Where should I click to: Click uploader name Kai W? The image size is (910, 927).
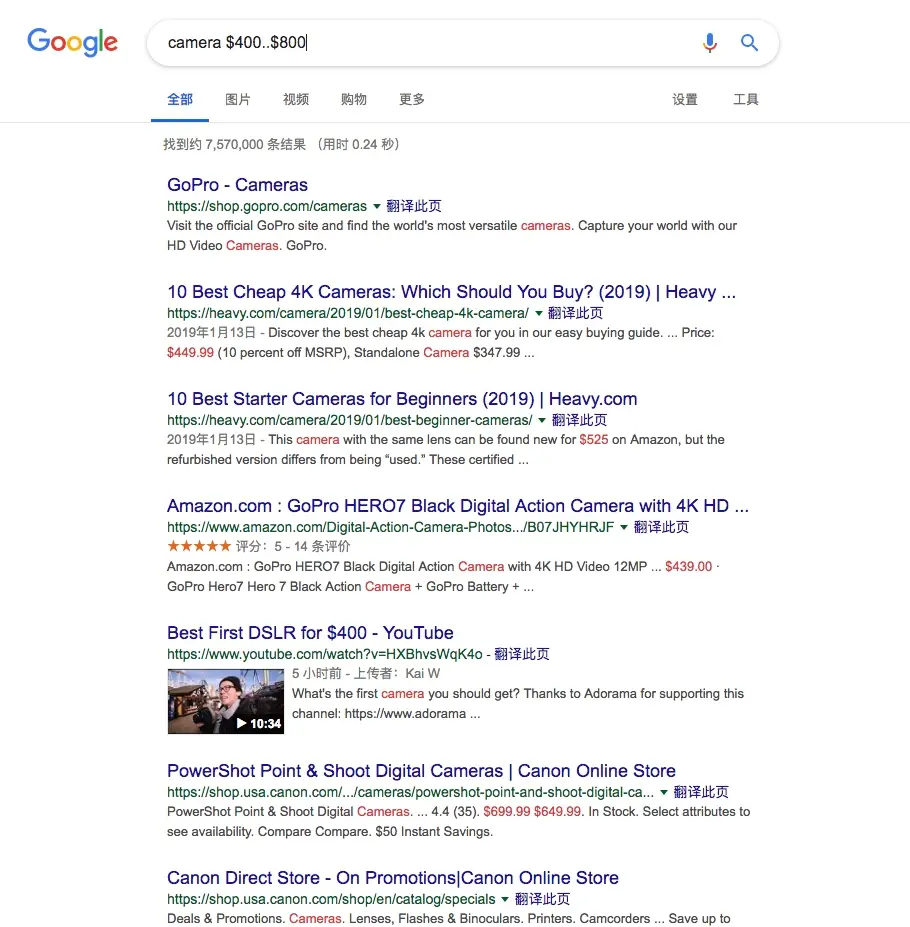click(x=423, y=673)
